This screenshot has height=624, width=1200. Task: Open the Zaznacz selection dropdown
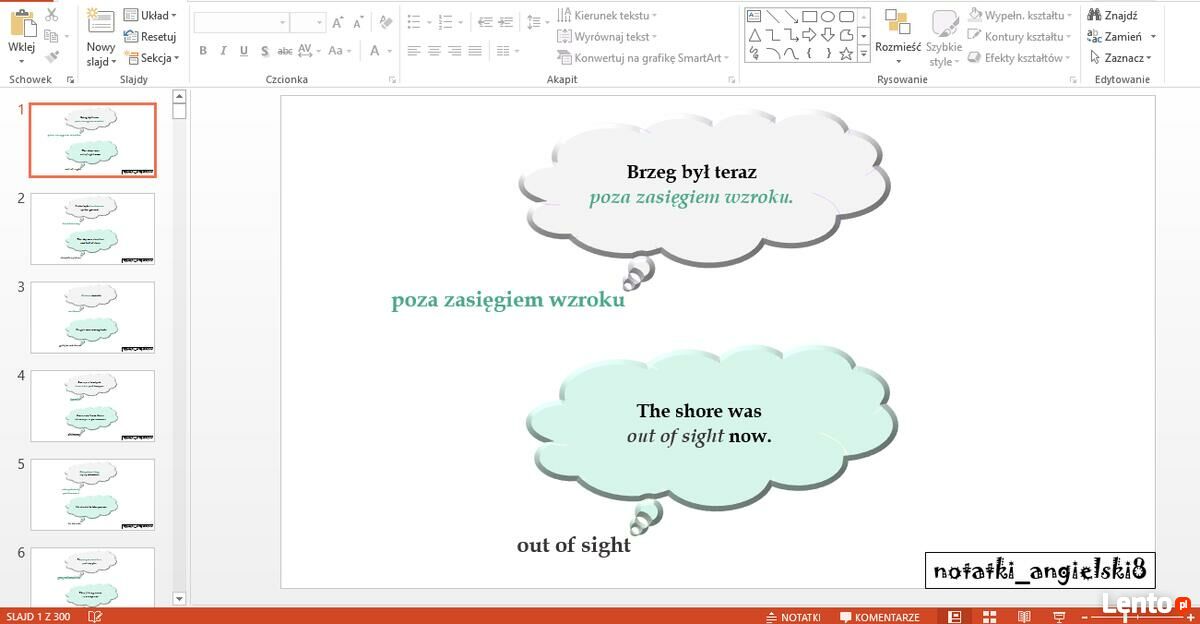1123,58
